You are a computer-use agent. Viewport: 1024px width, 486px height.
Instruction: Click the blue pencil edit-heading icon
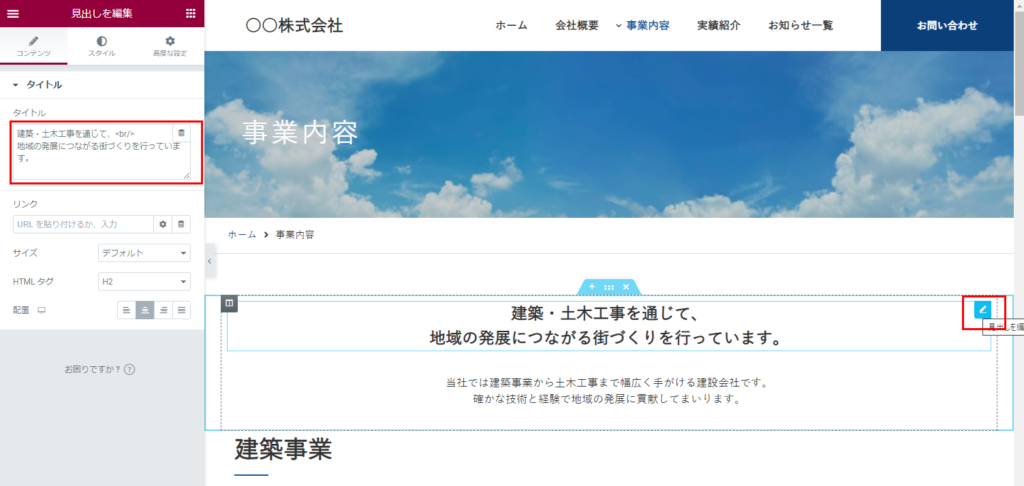982,310
